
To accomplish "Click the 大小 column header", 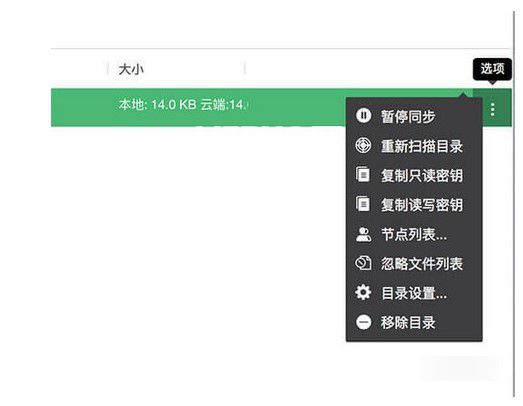I will pyautogui.click(x=131, y=69).
